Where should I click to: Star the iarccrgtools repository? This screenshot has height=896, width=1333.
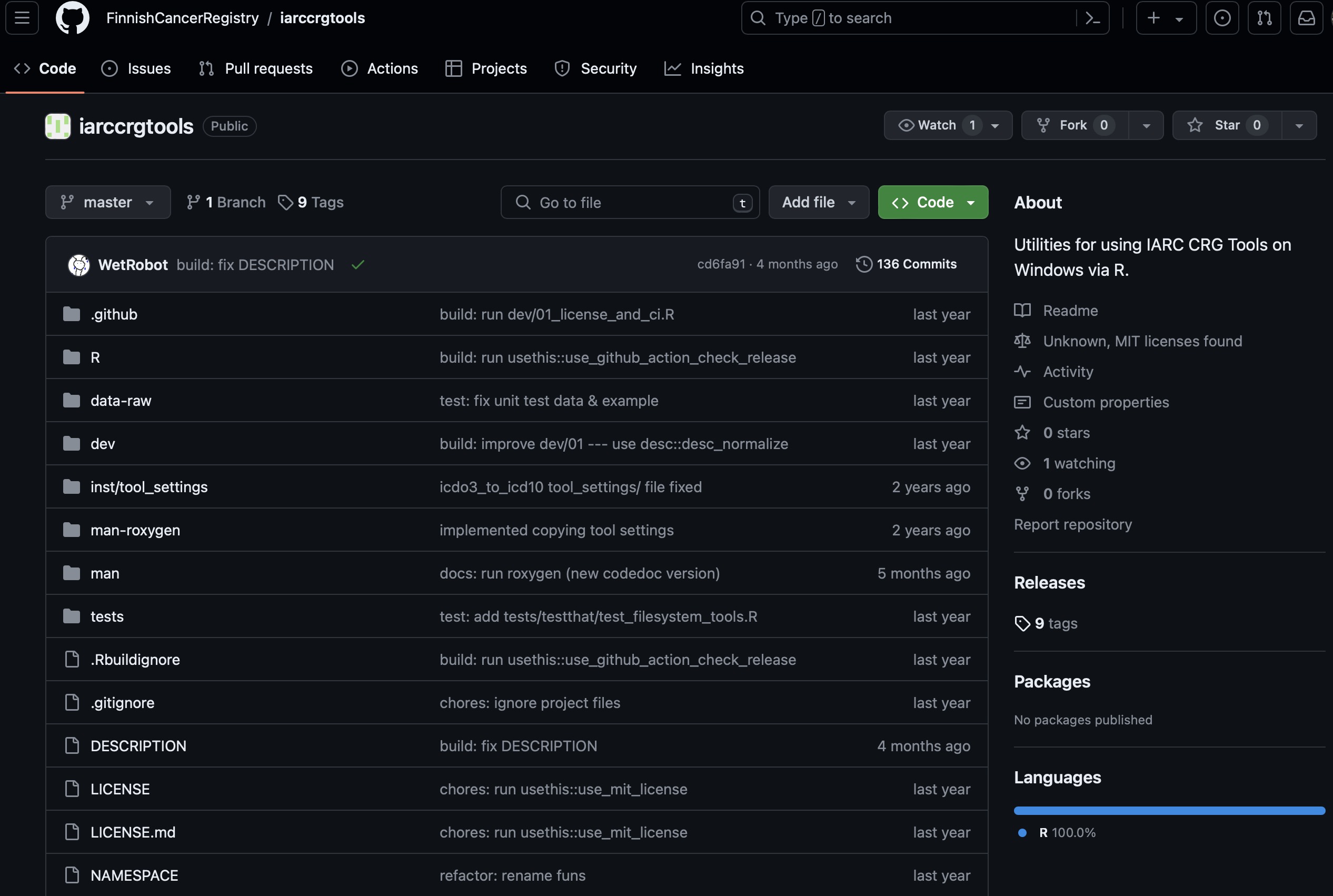coord(1227,125)
